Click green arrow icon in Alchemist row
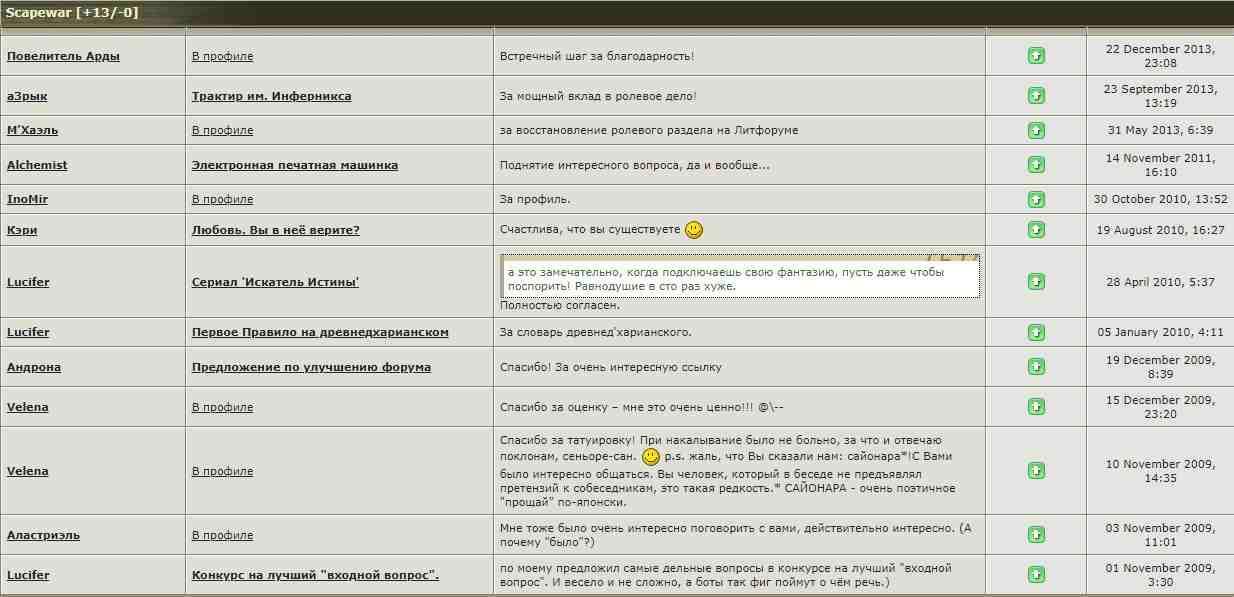Viewport: 1234px width, 597px height. coord(1036,165)
